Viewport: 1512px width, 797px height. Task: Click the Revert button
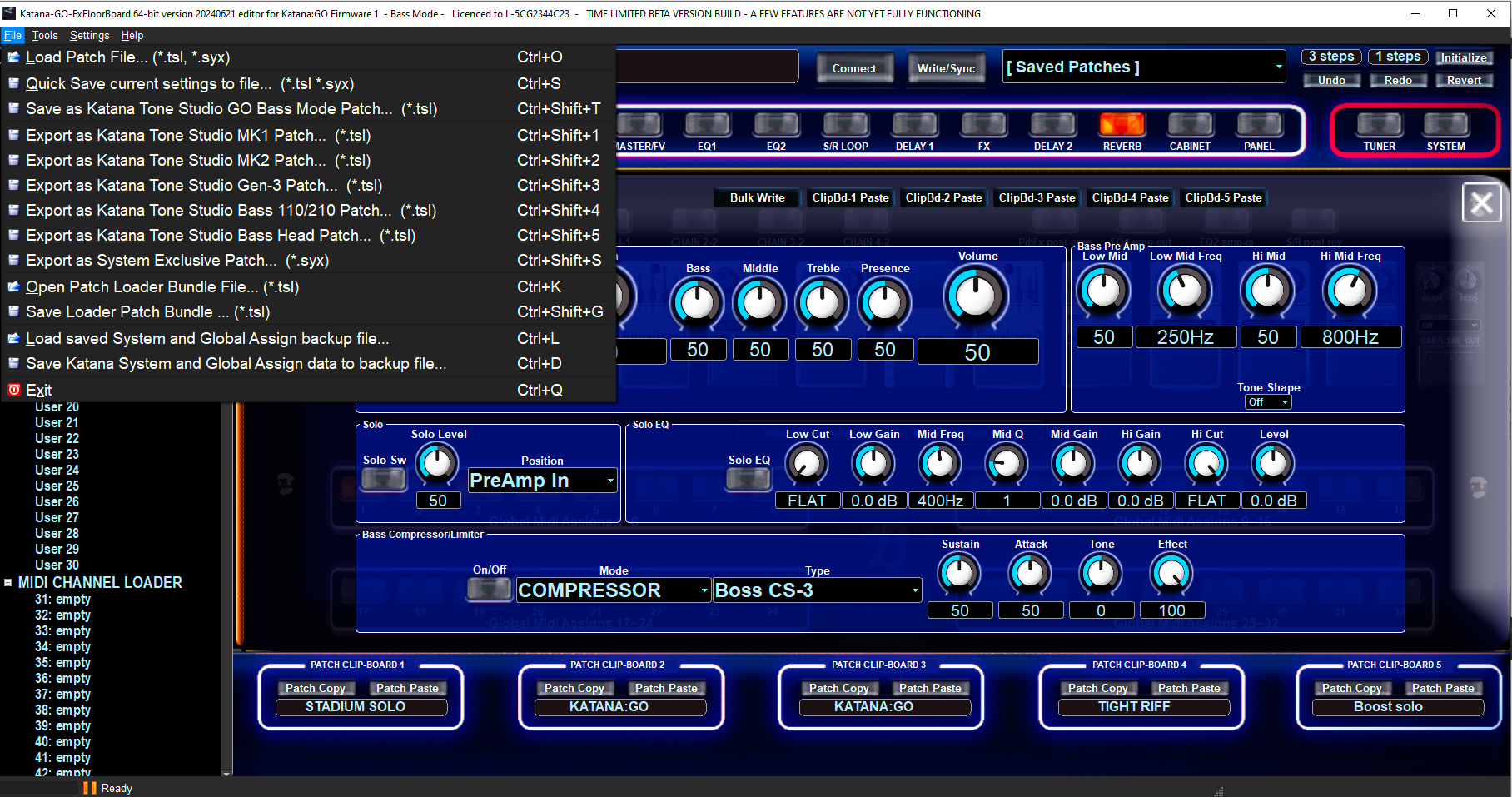click(1464, 80)
